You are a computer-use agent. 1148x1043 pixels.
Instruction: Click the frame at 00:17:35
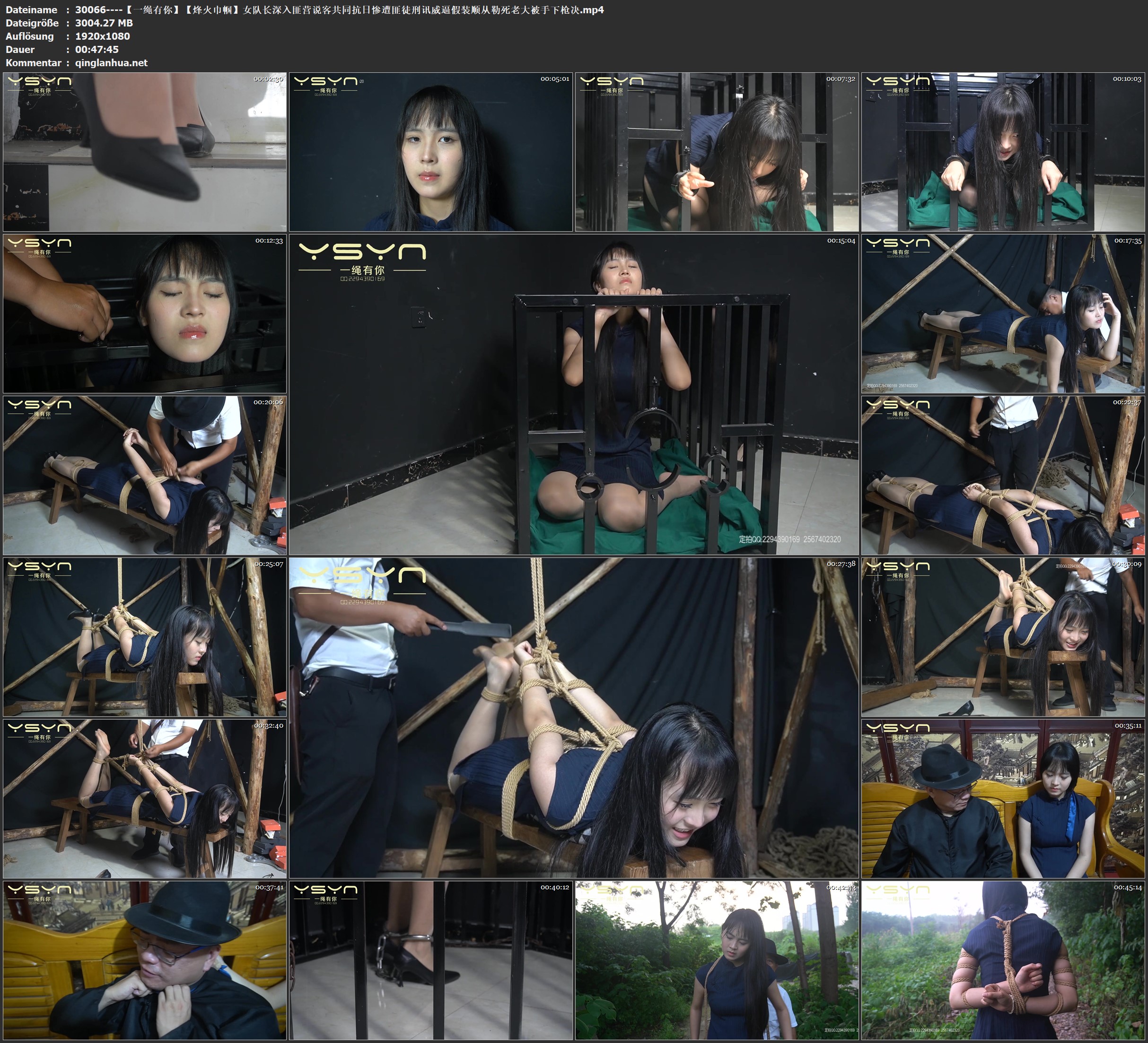(1003, 313)
